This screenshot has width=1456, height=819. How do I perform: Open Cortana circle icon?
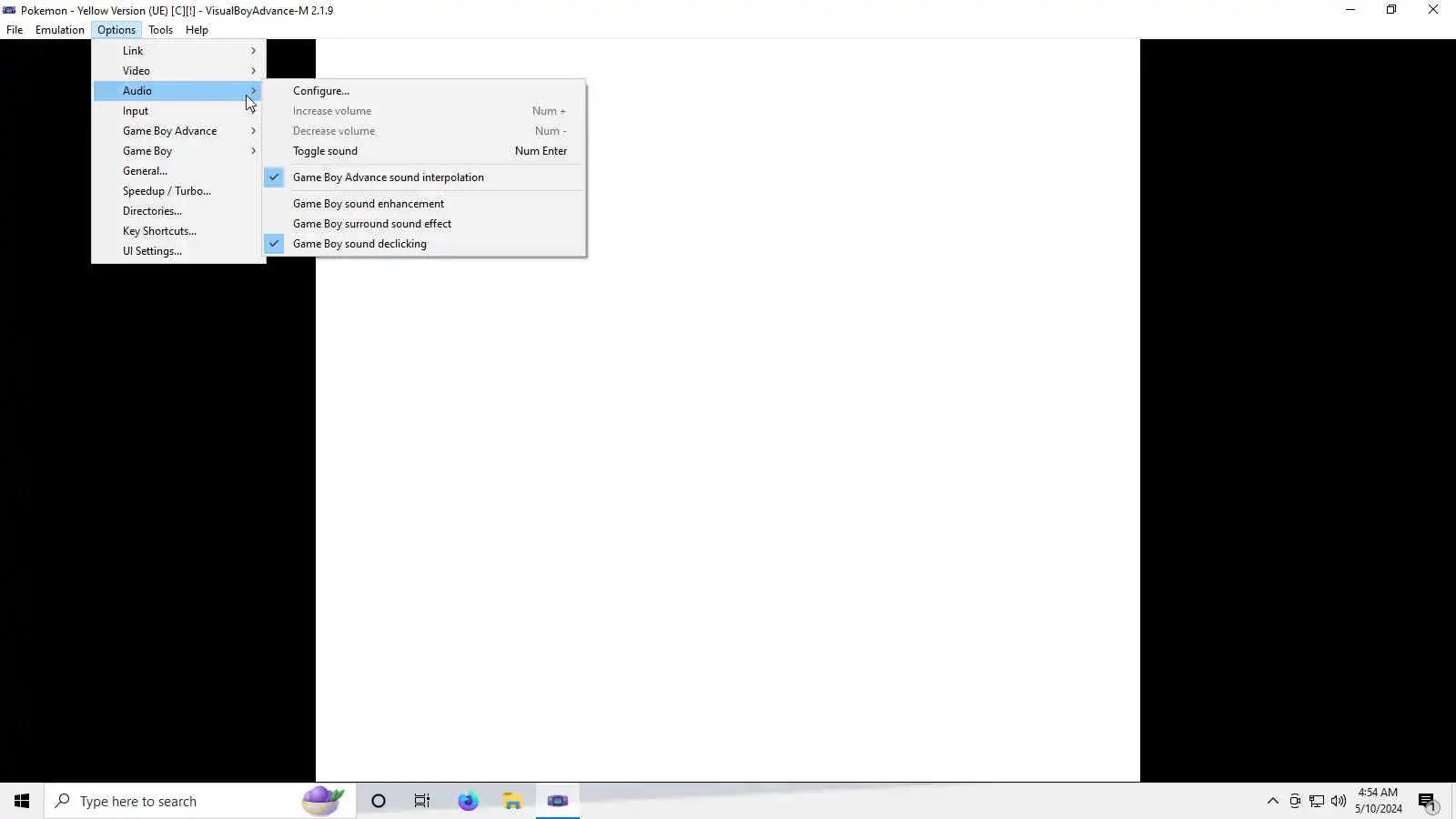(379, 801)
